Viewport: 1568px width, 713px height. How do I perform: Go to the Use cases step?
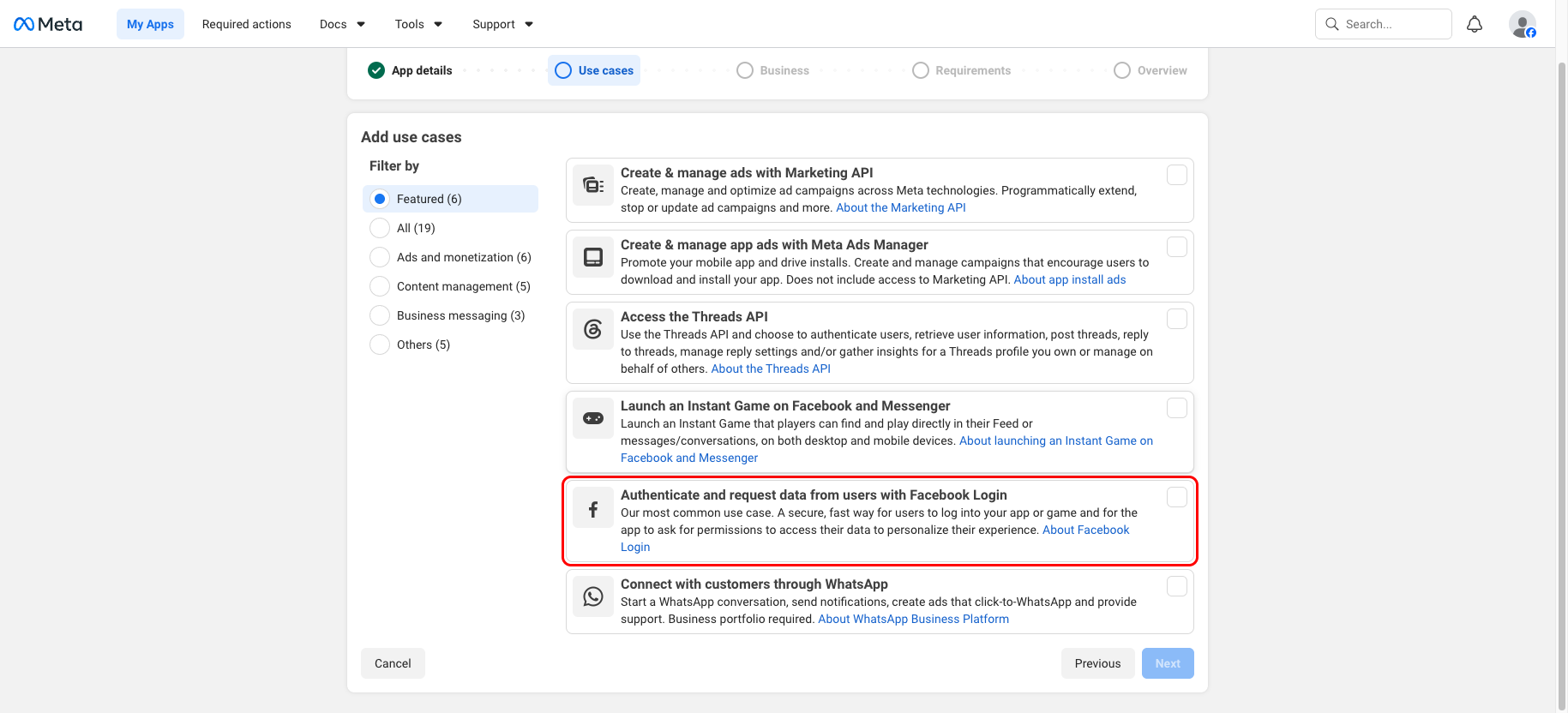coord(594,70)
